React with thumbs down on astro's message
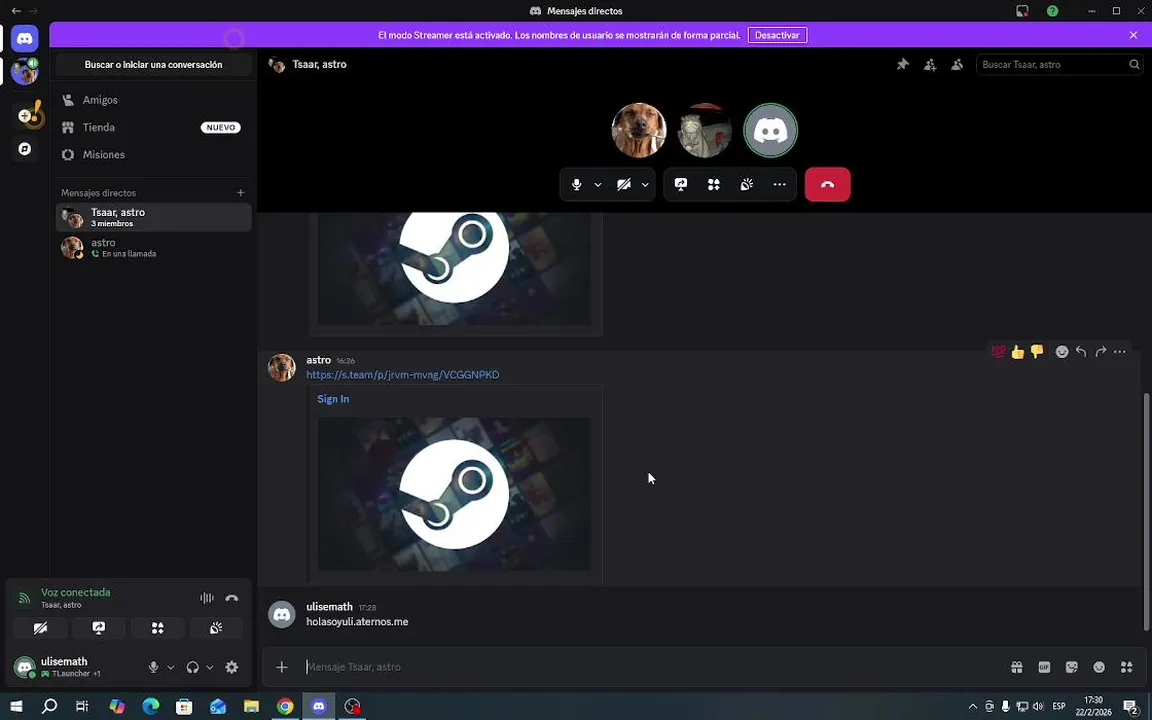The width and height of the screenshot is (1152, 720). tap(1037, 353)
